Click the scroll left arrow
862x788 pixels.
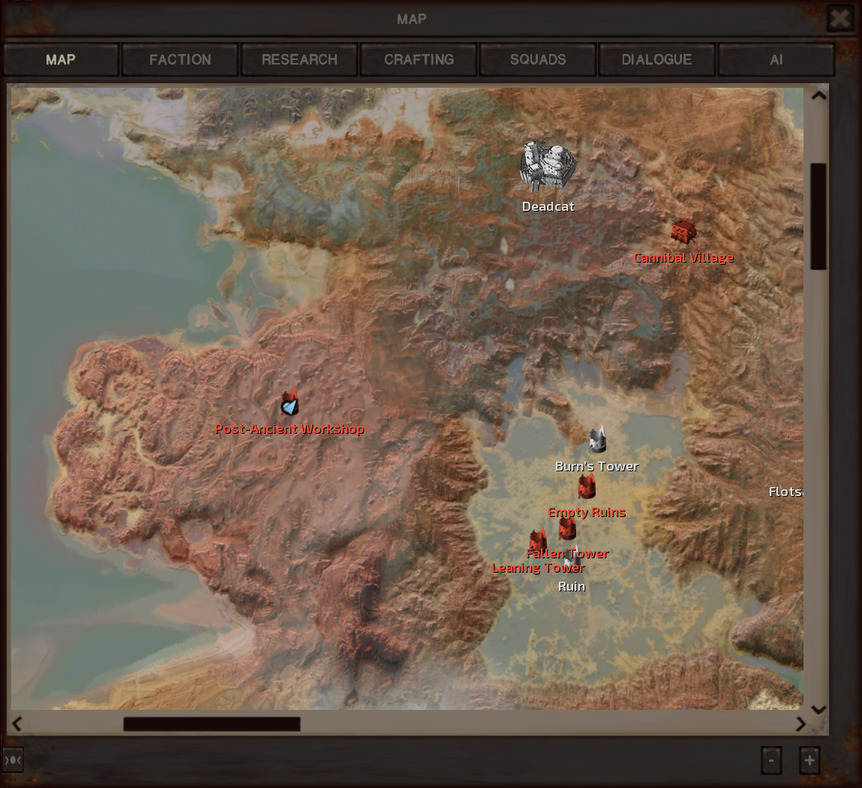(x=16, y=724)
